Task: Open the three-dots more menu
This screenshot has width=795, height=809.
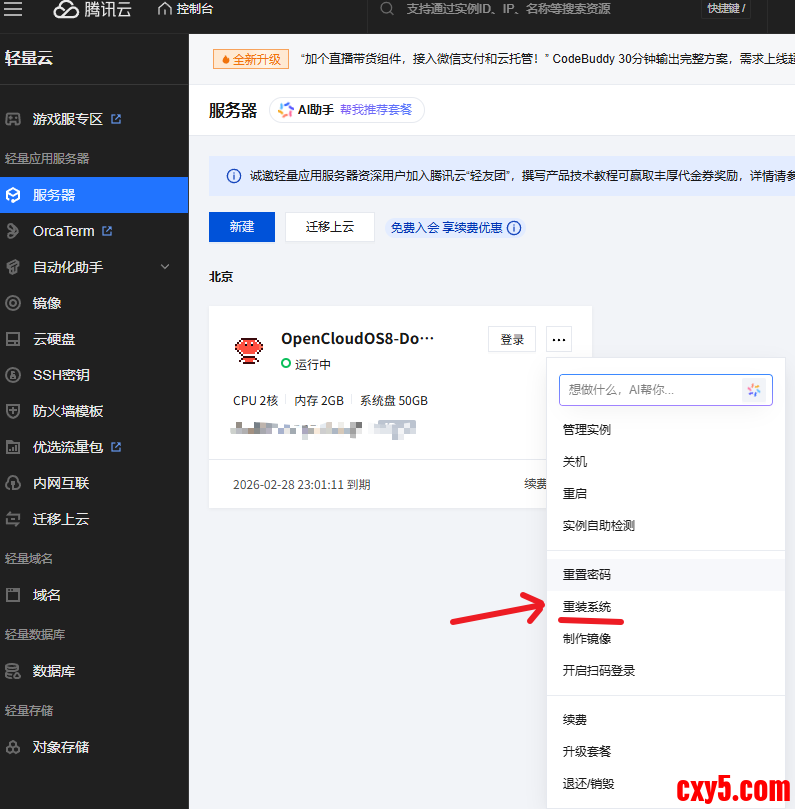Action: click(559, 339)
